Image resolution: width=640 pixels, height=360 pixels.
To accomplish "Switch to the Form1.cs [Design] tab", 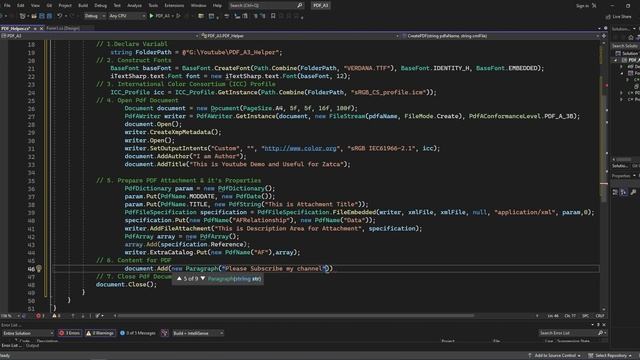I will [63, 28].
